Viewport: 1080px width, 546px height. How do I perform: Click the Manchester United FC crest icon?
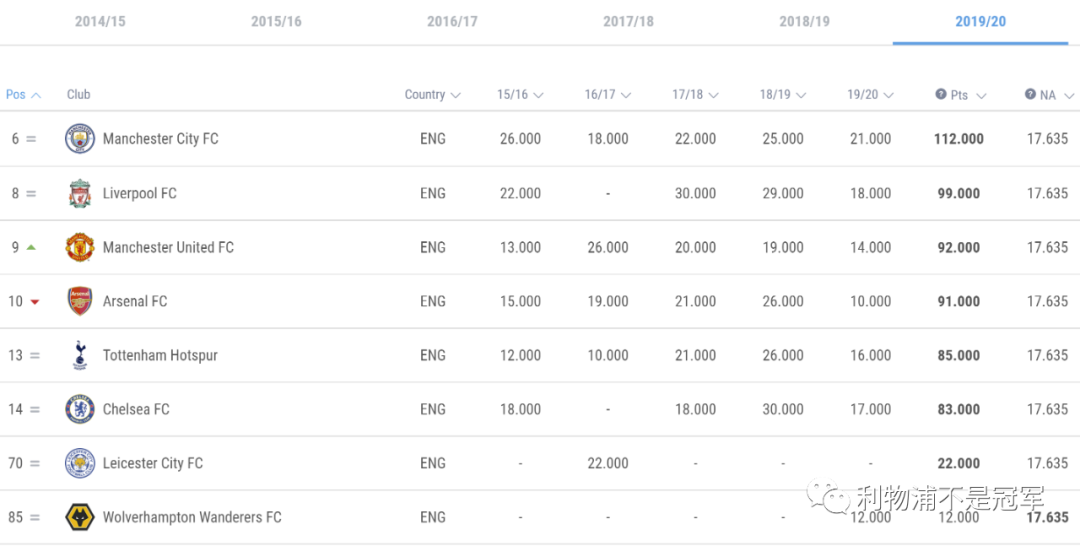click(80, 247)
